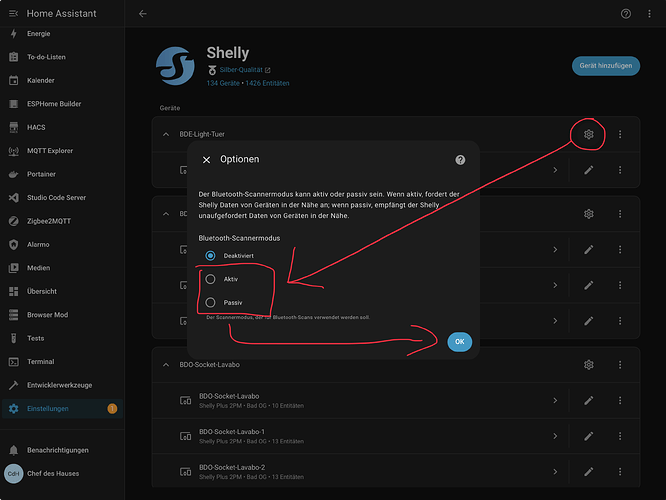Open the 134 Geräte link
The width and height of the screenshot is (666, 500).
tap(223, 83)
